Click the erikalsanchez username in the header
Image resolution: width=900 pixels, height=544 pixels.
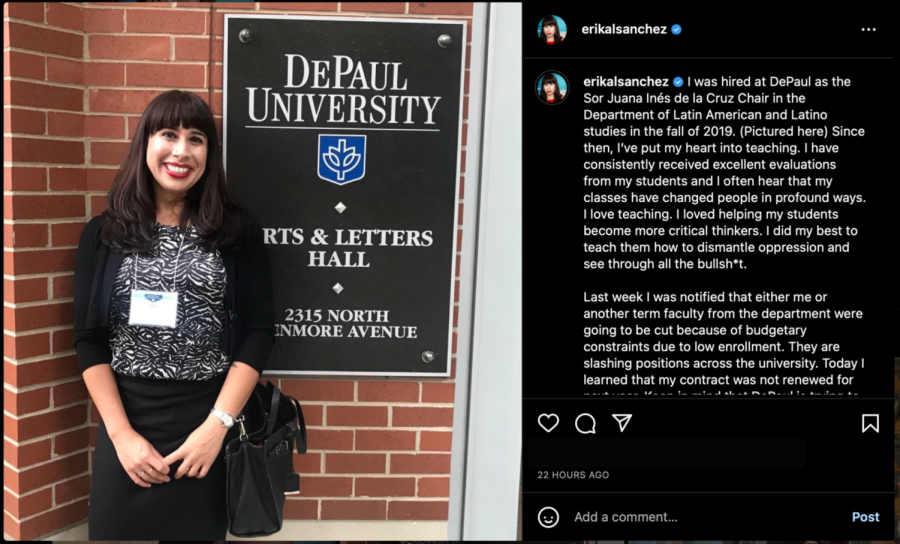point(624,29)
